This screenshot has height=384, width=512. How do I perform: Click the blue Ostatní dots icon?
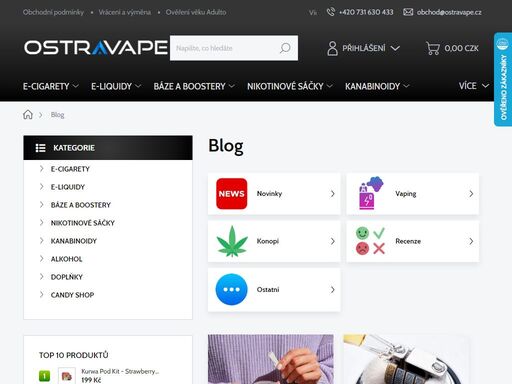(x=232, y=289)
